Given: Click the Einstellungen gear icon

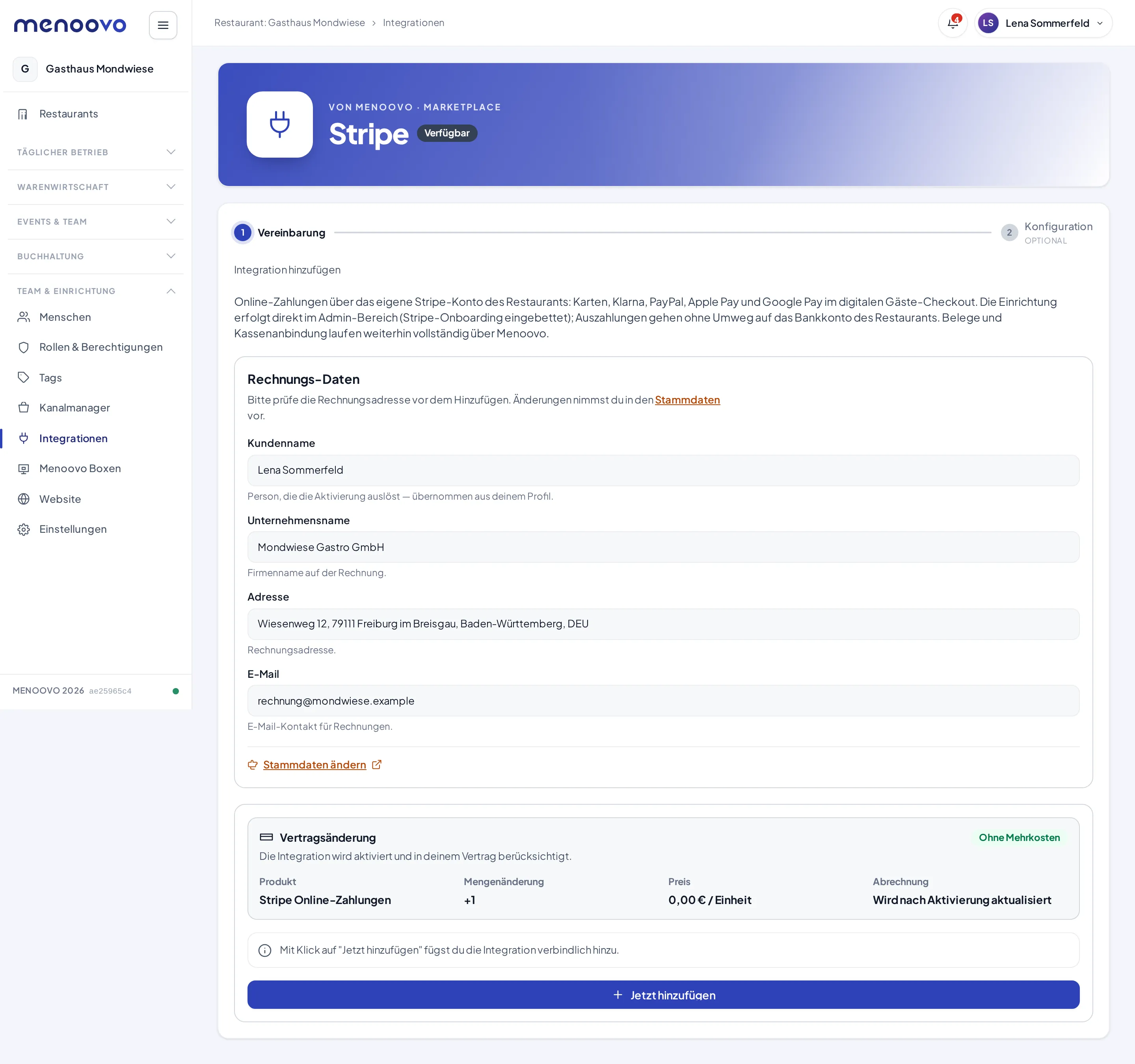Looking at the screenshot, I should (23, 530).
